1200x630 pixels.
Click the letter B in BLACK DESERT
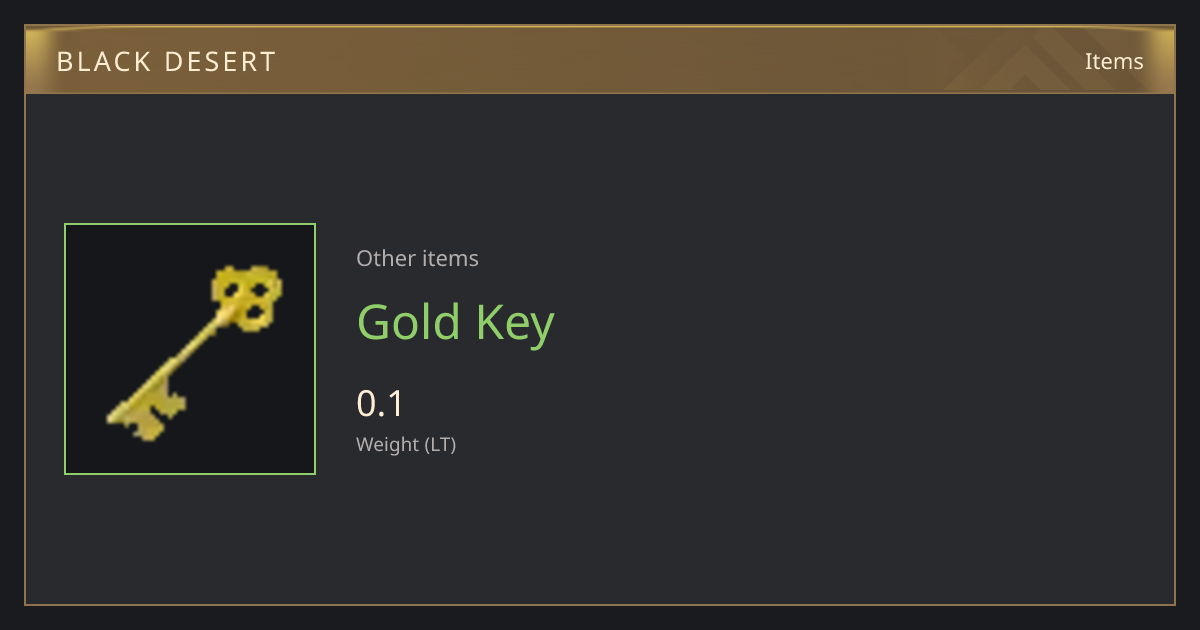point(65,62)
